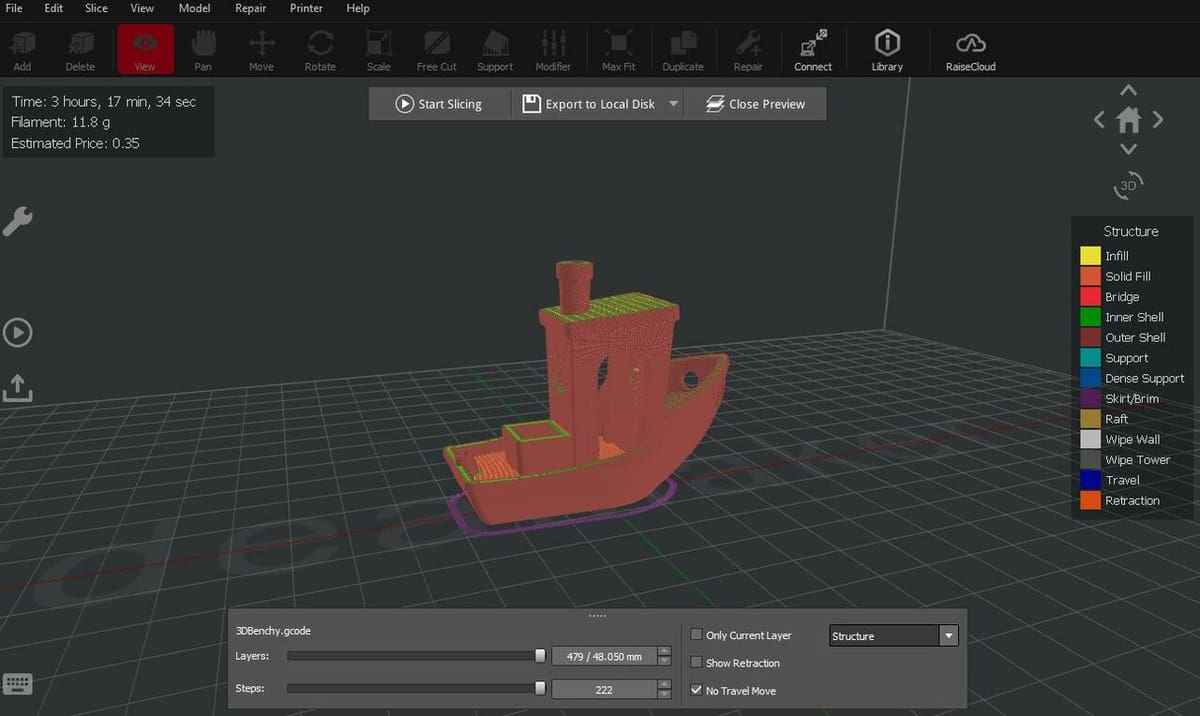This screenshot has height=716, width=1200.
Task: Rotate view with the down arrow
Action: click(1129, 149)
